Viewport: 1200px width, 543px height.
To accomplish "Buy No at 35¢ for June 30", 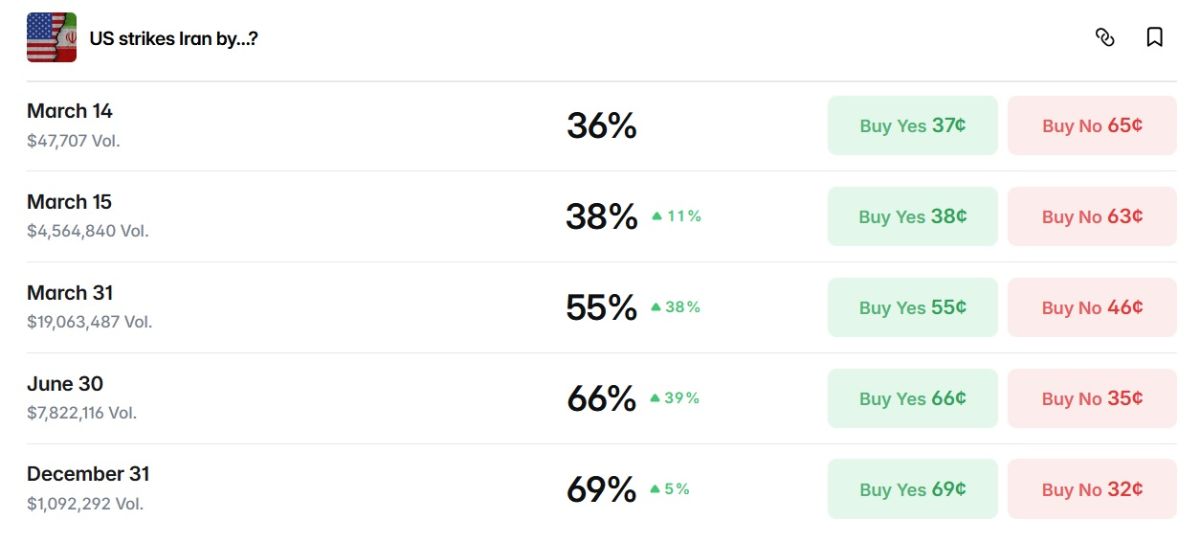I will pos(1092,399).
